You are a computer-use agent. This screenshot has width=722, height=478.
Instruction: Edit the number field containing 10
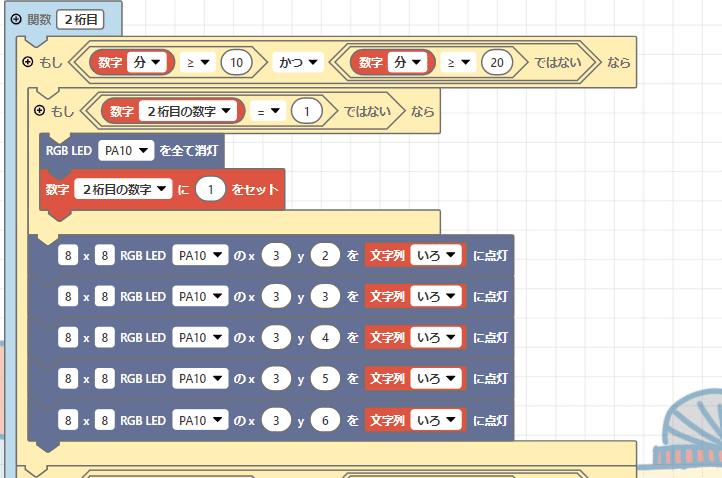(x=236, y=62)
